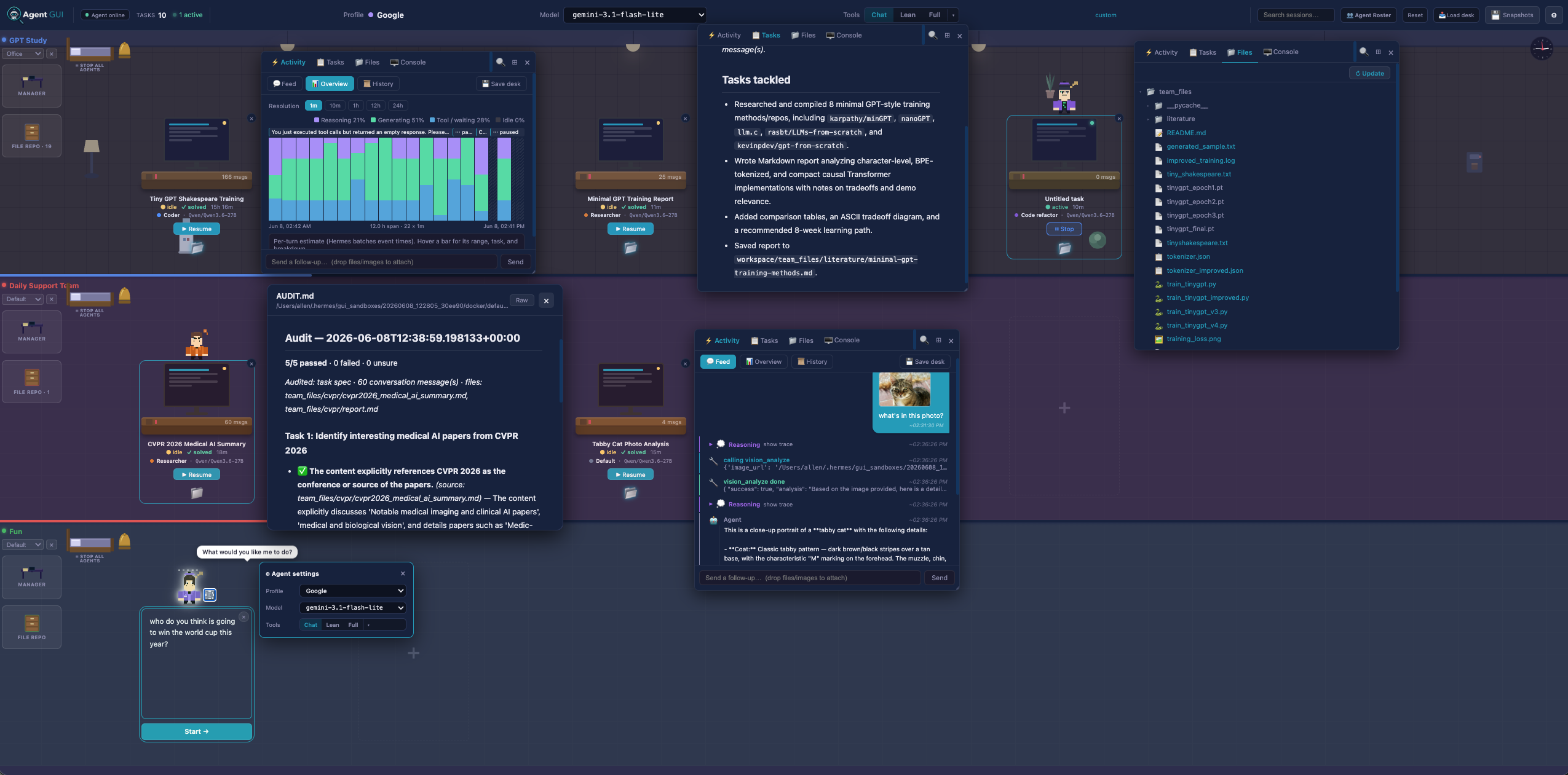Ring the bell in Fun room

tap(125, 541)
